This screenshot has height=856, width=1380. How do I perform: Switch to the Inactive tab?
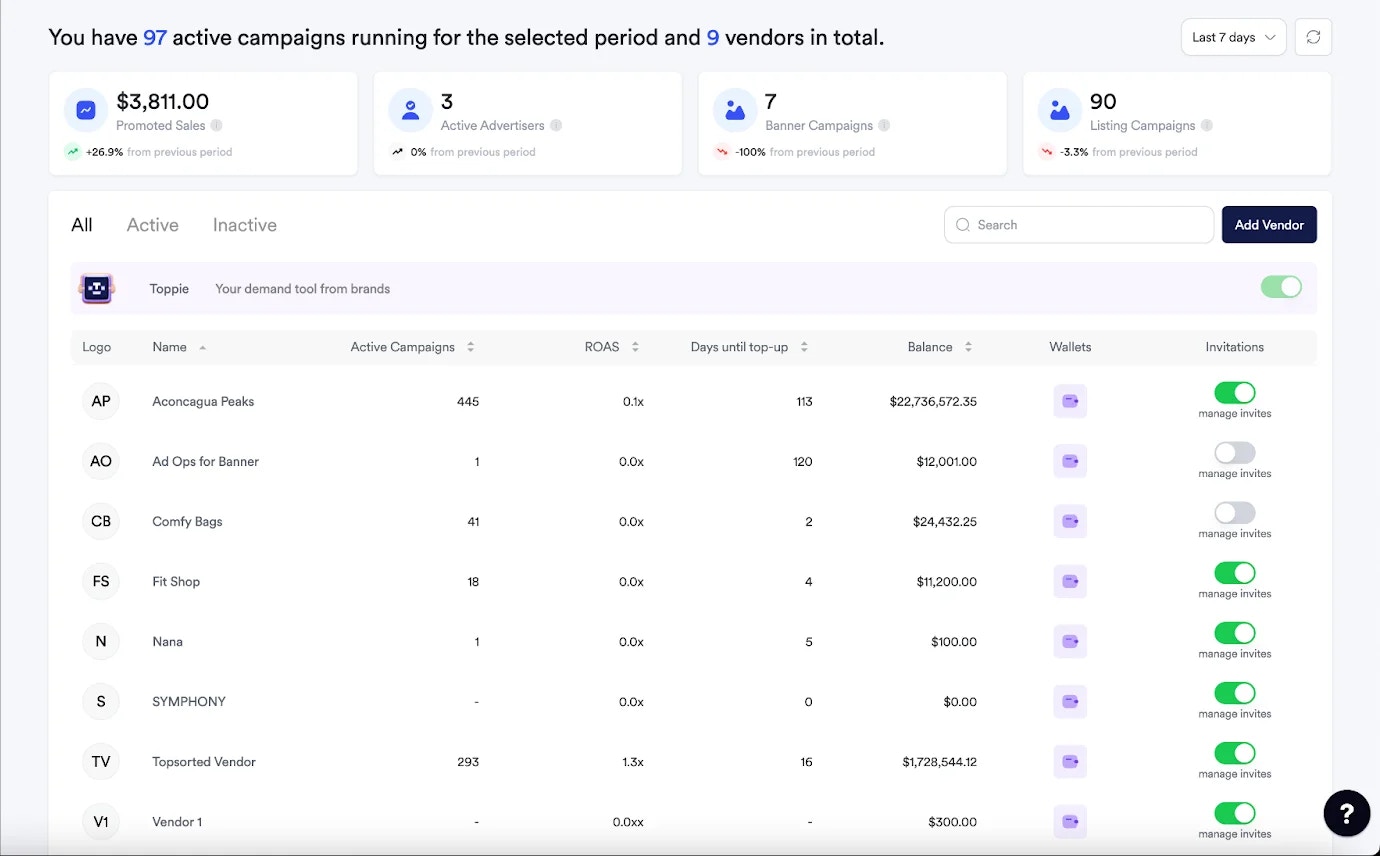[244, 224]
